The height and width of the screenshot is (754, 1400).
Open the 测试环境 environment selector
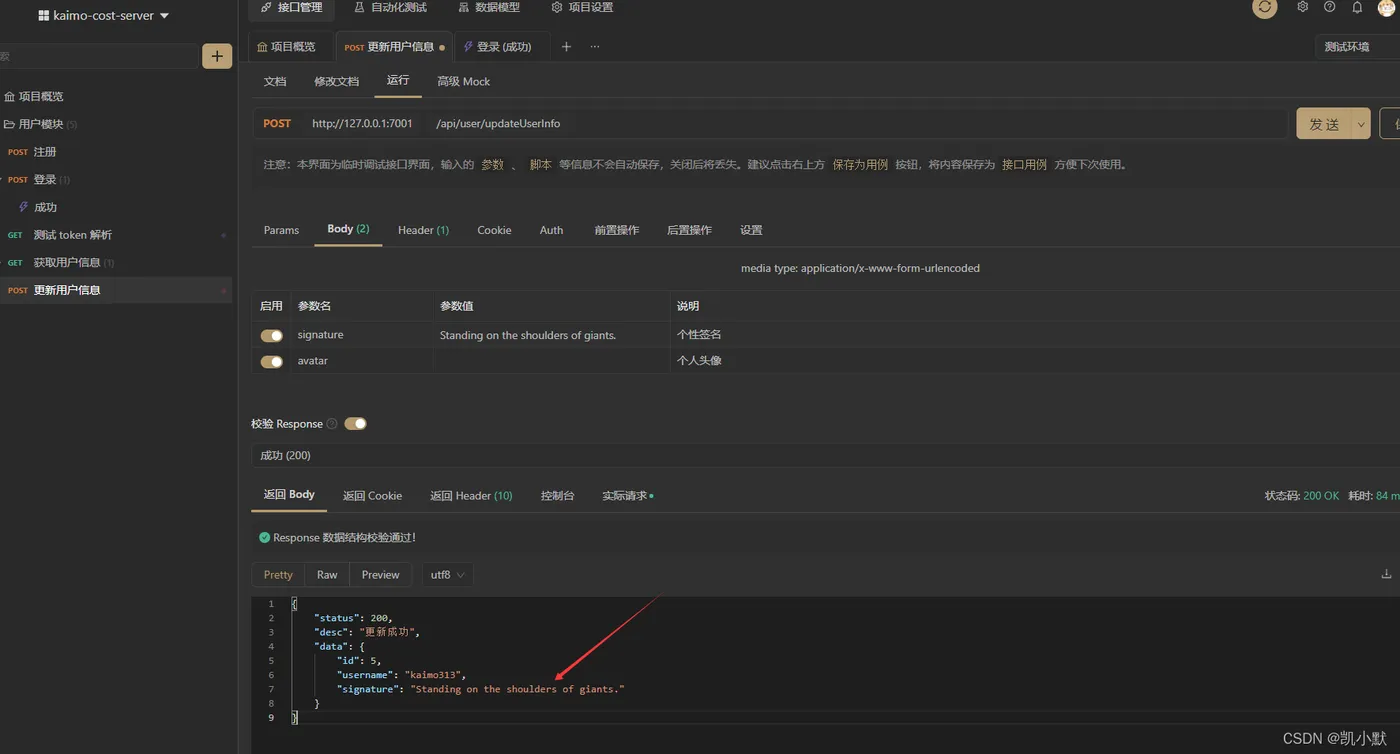1357,47
